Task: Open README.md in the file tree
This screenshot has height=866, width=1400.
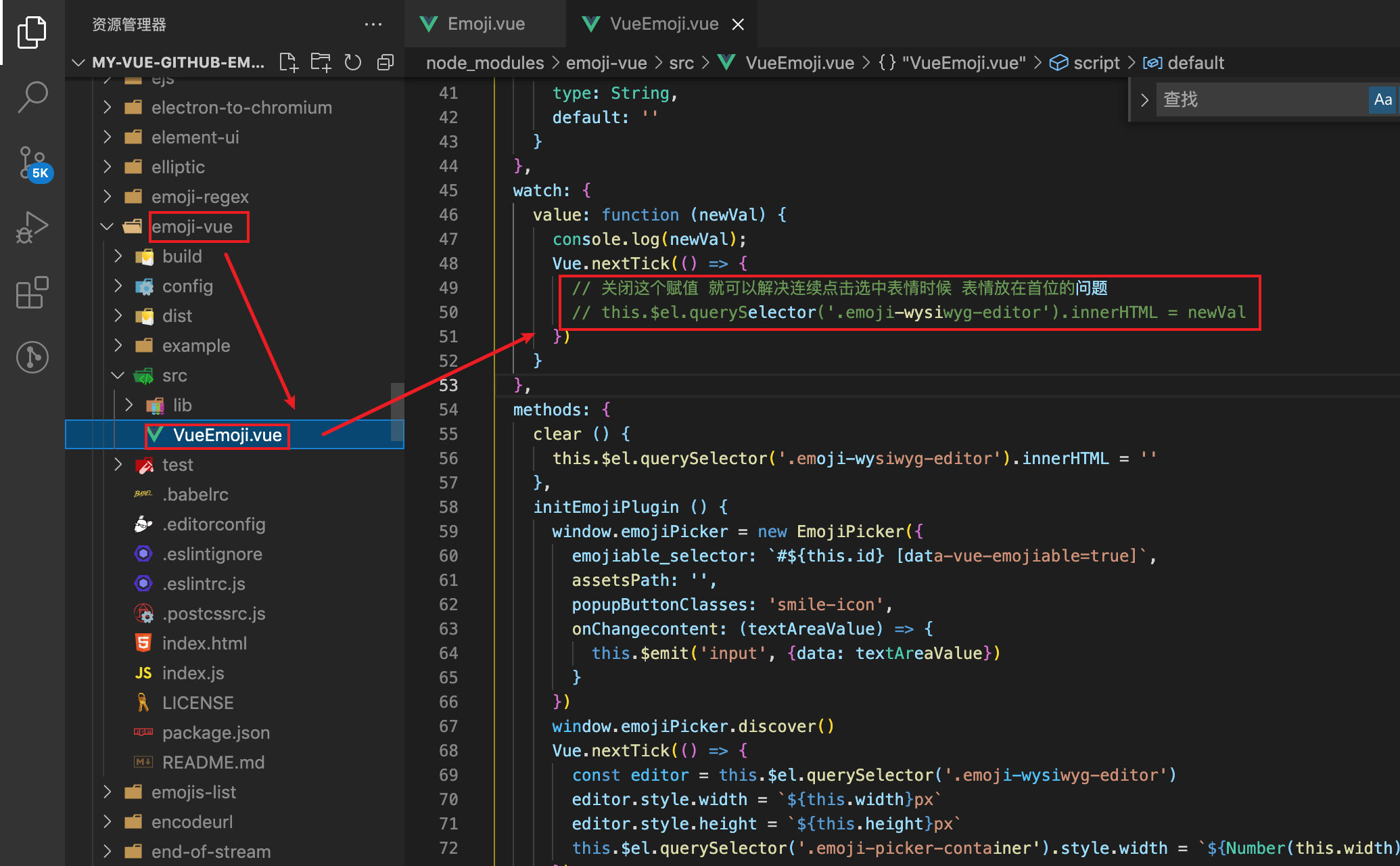Action: click(x=235, y=762)
